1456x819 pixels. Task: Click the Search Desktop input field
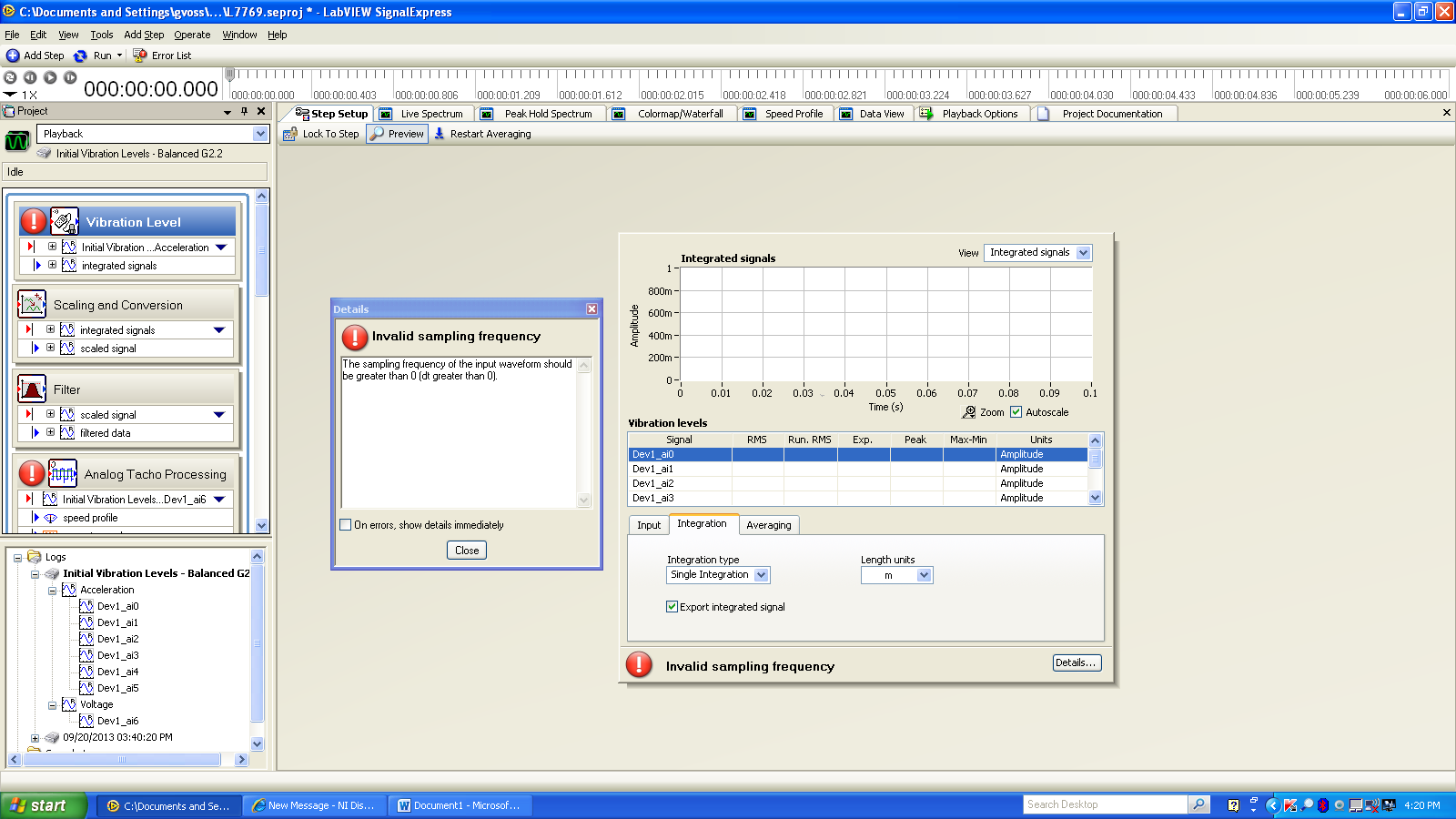click(1105, 804)
